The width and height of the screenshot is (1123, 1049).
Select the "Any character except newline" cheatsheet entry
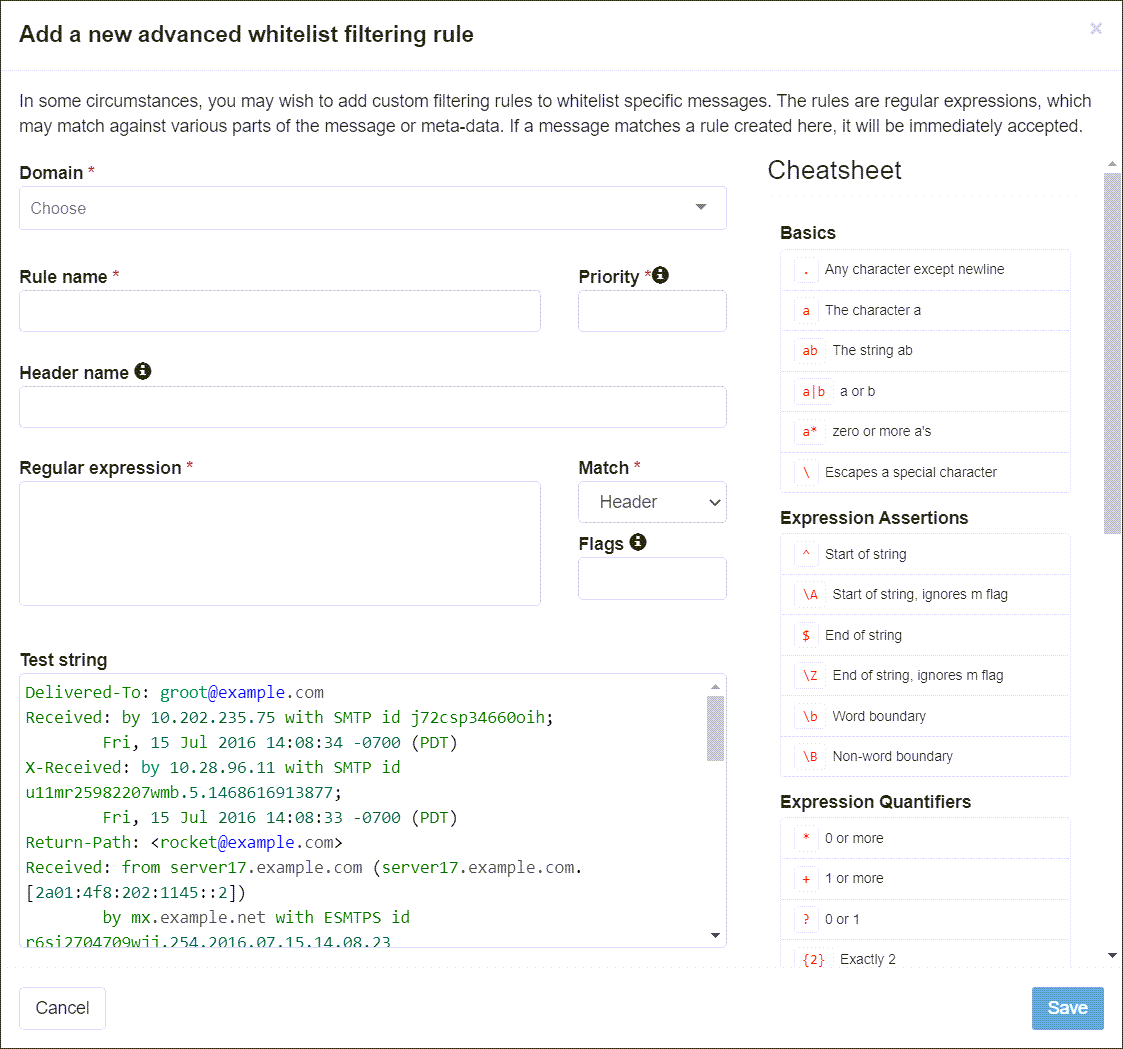924,269
